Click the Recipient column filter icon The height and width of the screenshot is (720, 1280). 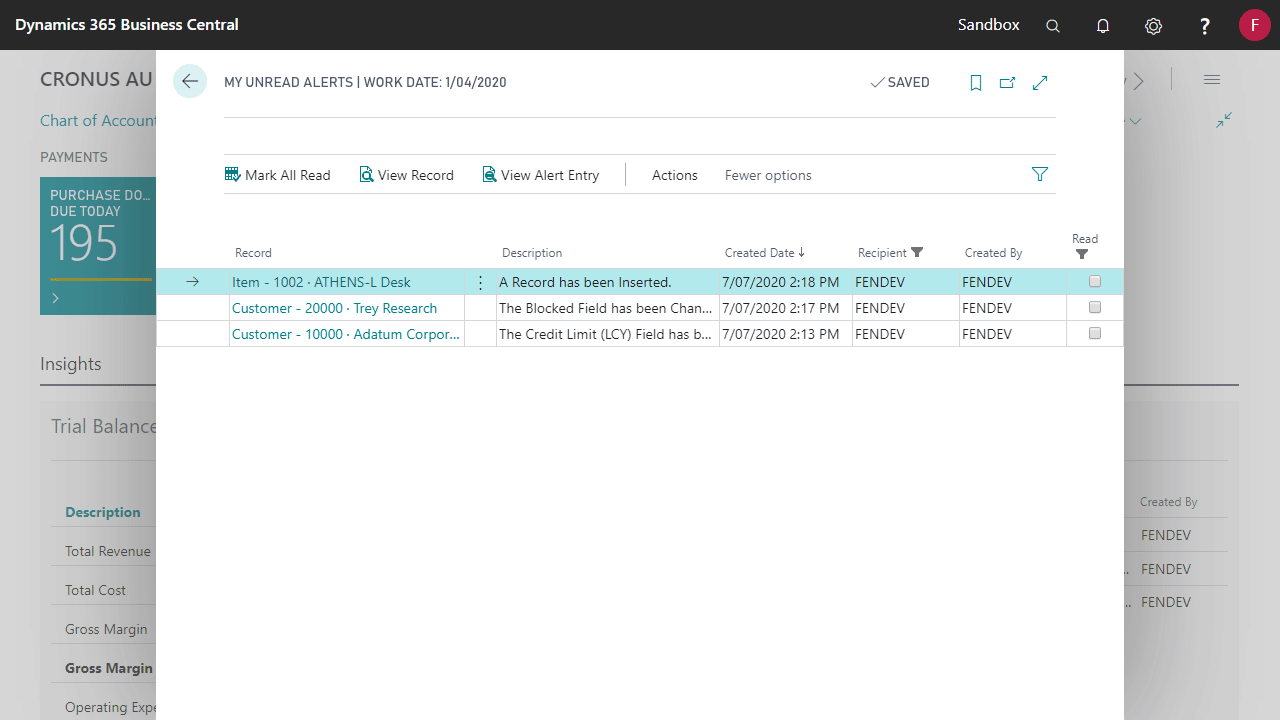click(917, 253)
